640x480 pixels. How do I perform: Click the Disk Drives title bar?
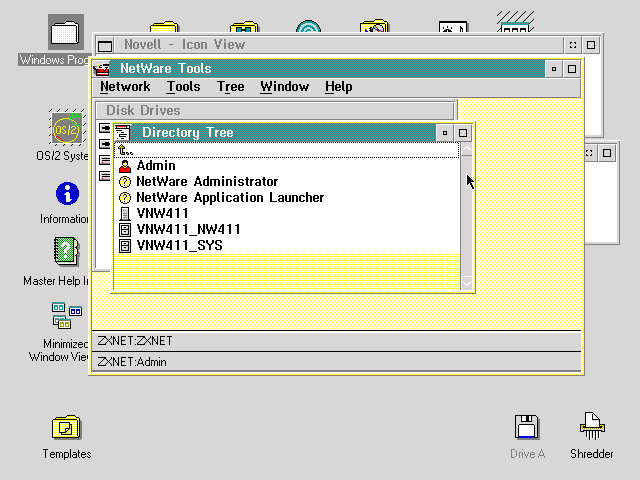point(275,111)
